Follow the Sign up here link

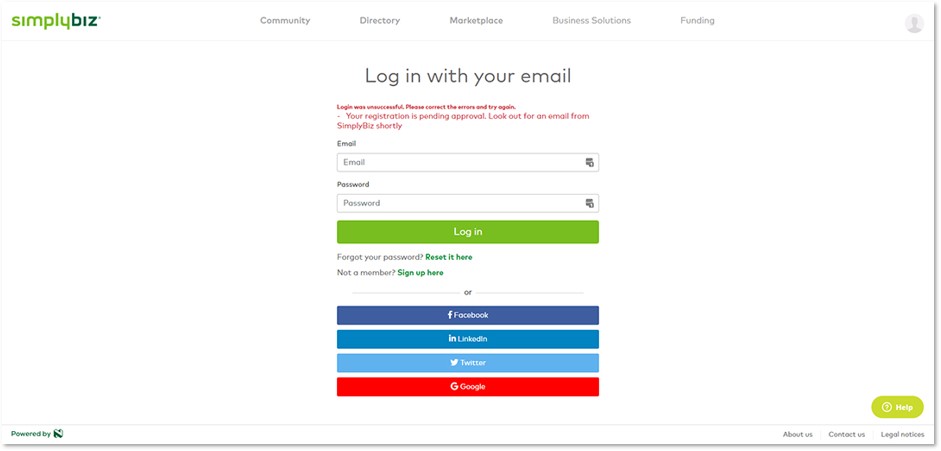click(420, 273)
